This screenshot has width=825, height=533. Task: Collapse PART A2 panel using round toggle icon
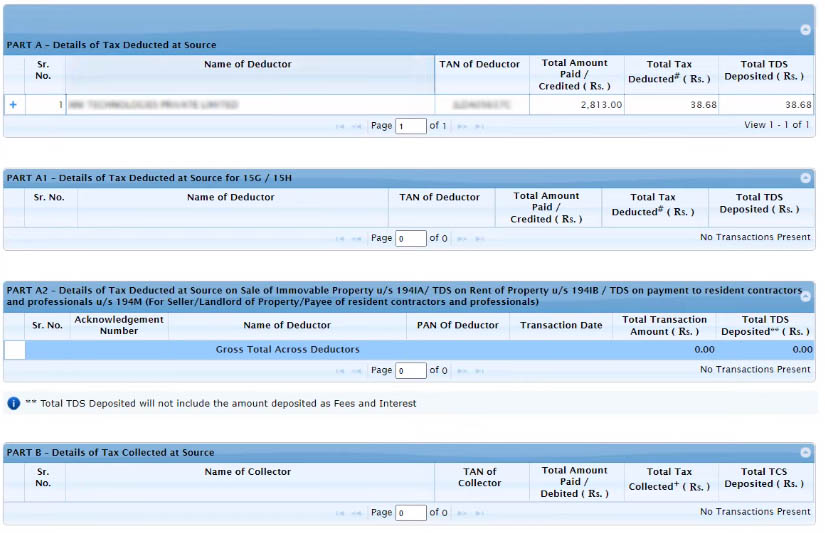[805, 296]
